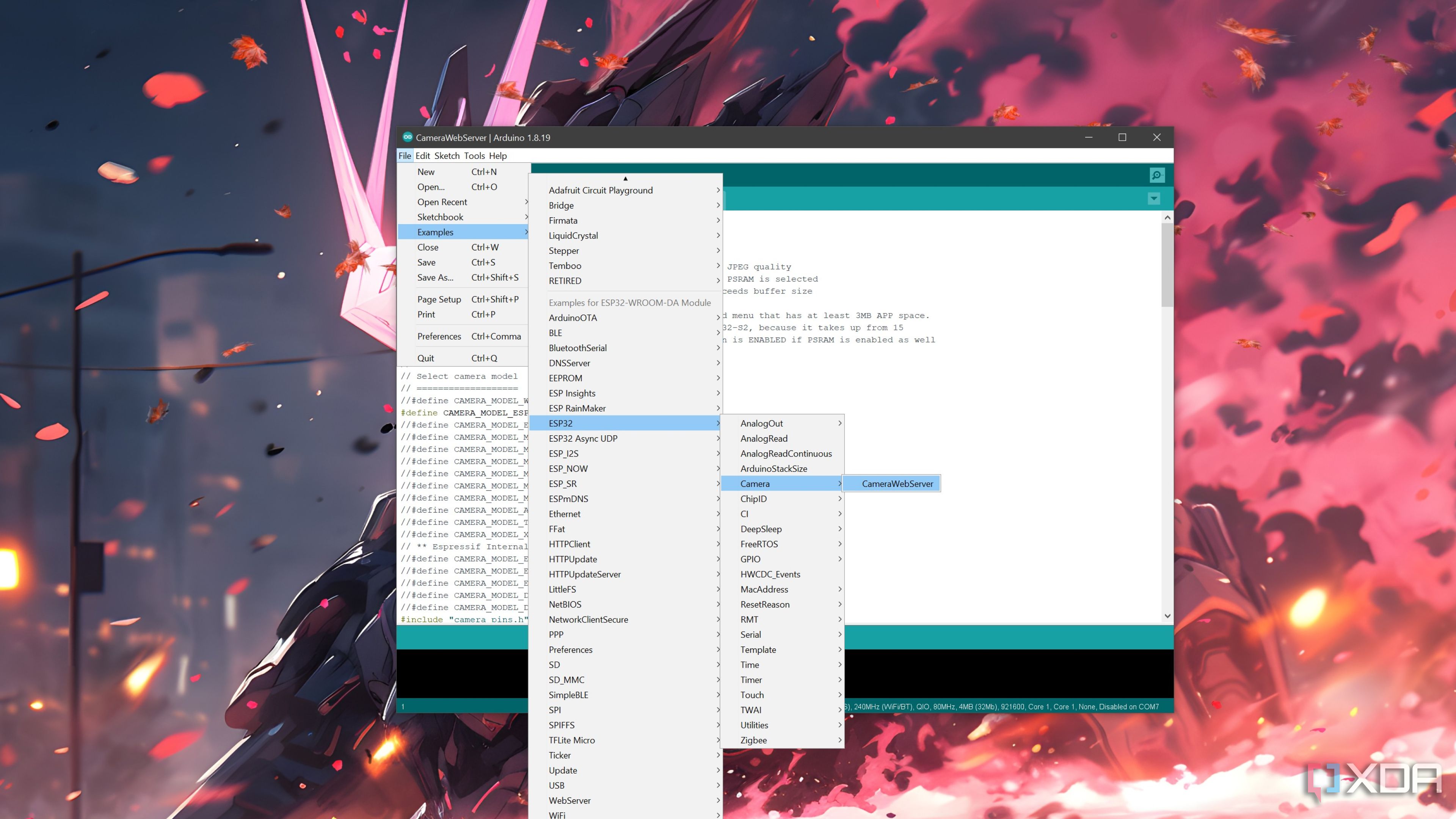Click the editor scrollbar up arrow
Image resolution: width=1456 pixels, height=819 pixels.
pos(1167,218)
